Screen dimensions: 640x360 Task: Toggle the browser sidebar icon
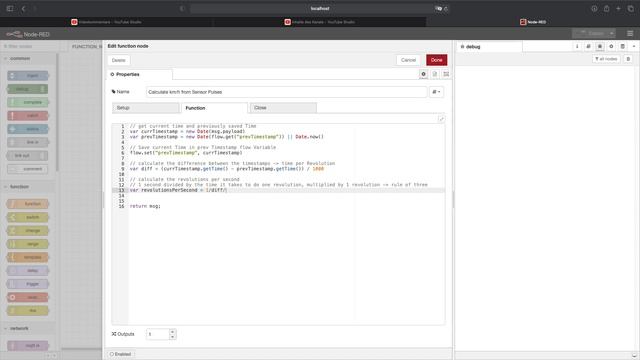(10, 9)
